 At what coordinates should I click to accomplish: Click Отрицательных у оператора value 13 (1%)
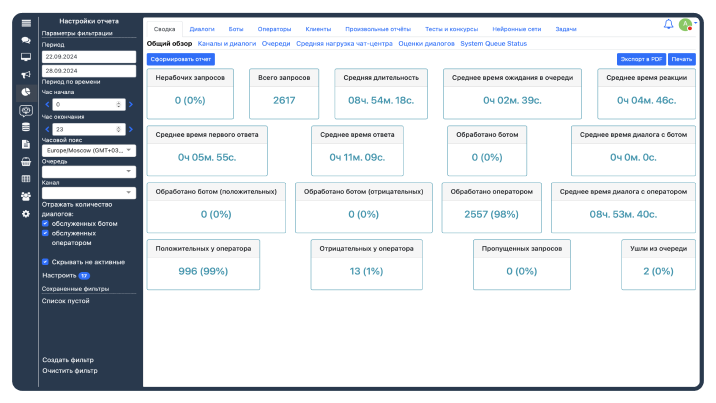point(366,272)
